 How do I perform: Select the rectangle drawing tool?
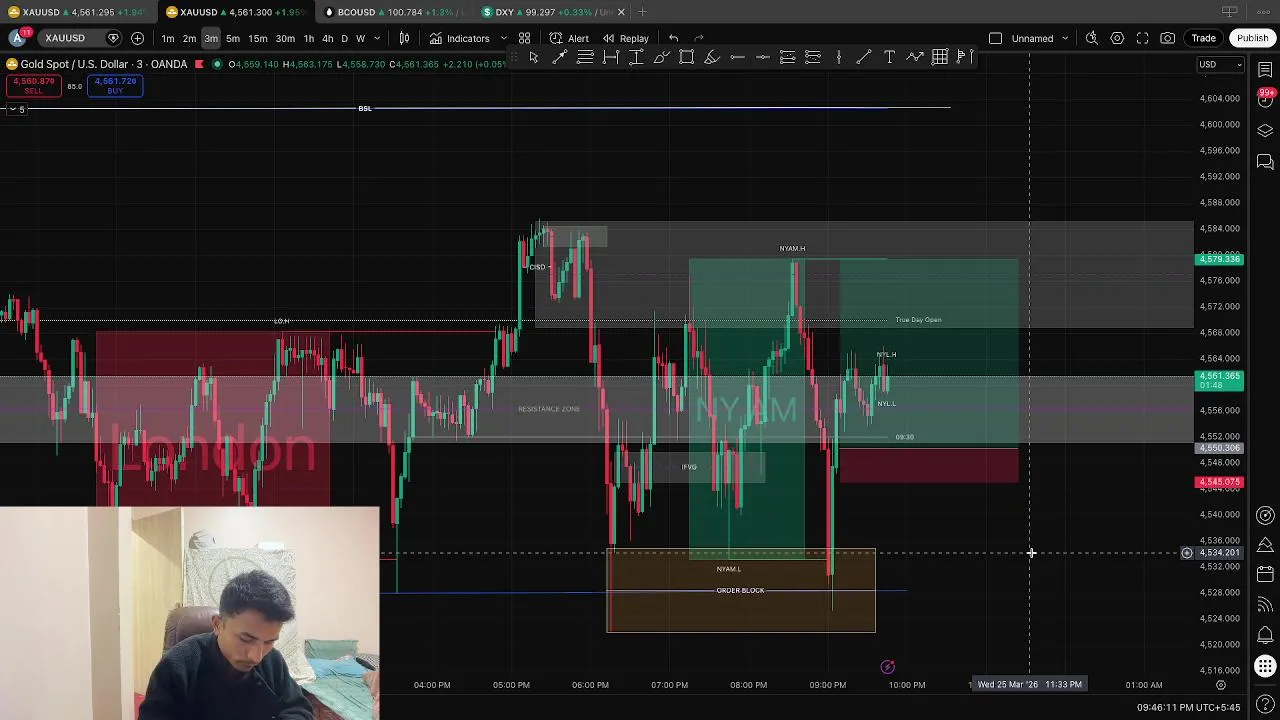click(x=686, y=58)
